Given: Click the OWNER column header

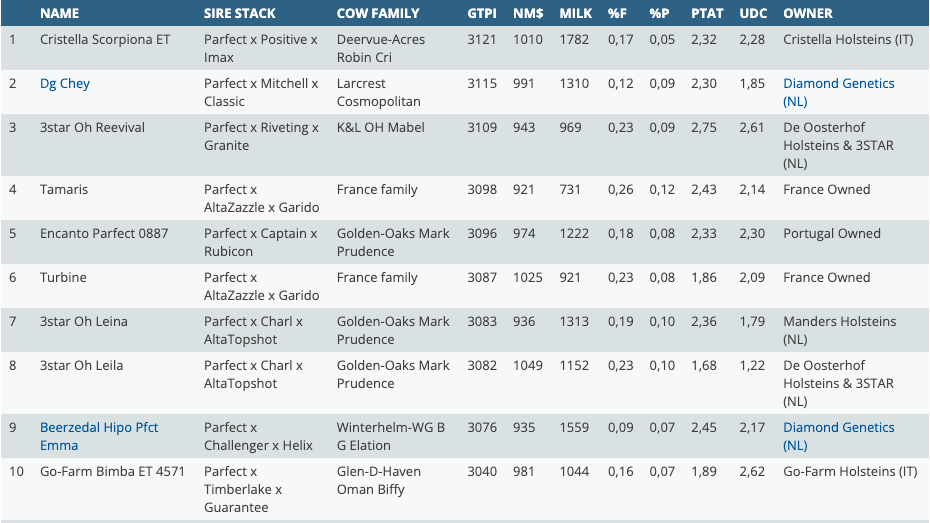Looking at the screenshot, I should pyautogui.click(x=808, y=14).
